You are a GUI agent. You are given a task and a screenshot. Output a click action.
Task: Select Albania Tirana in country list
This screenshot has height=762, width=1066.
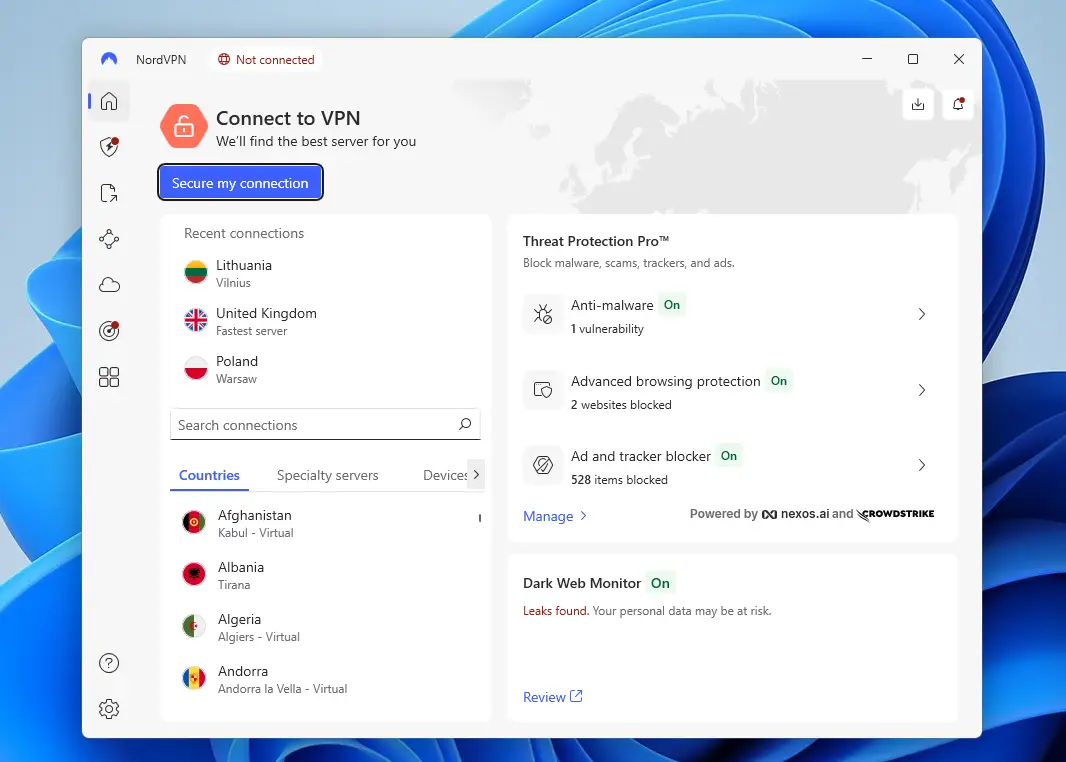326,575
